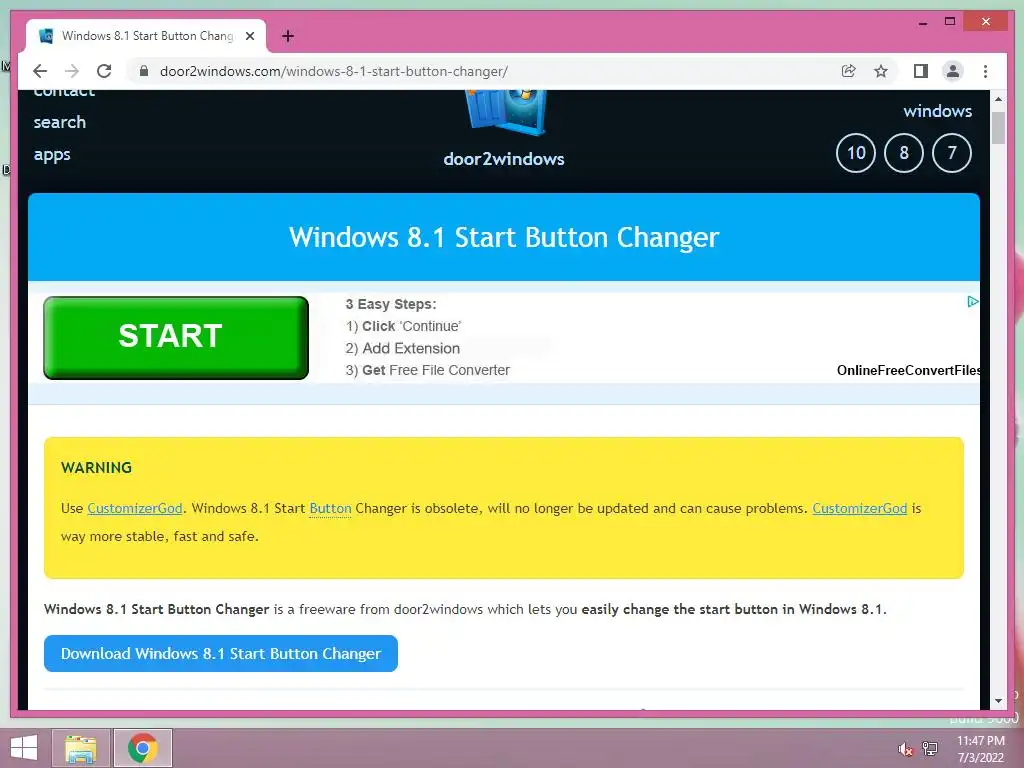
Task: Click the underlined Button link in warning
Action: coord(330,508)
